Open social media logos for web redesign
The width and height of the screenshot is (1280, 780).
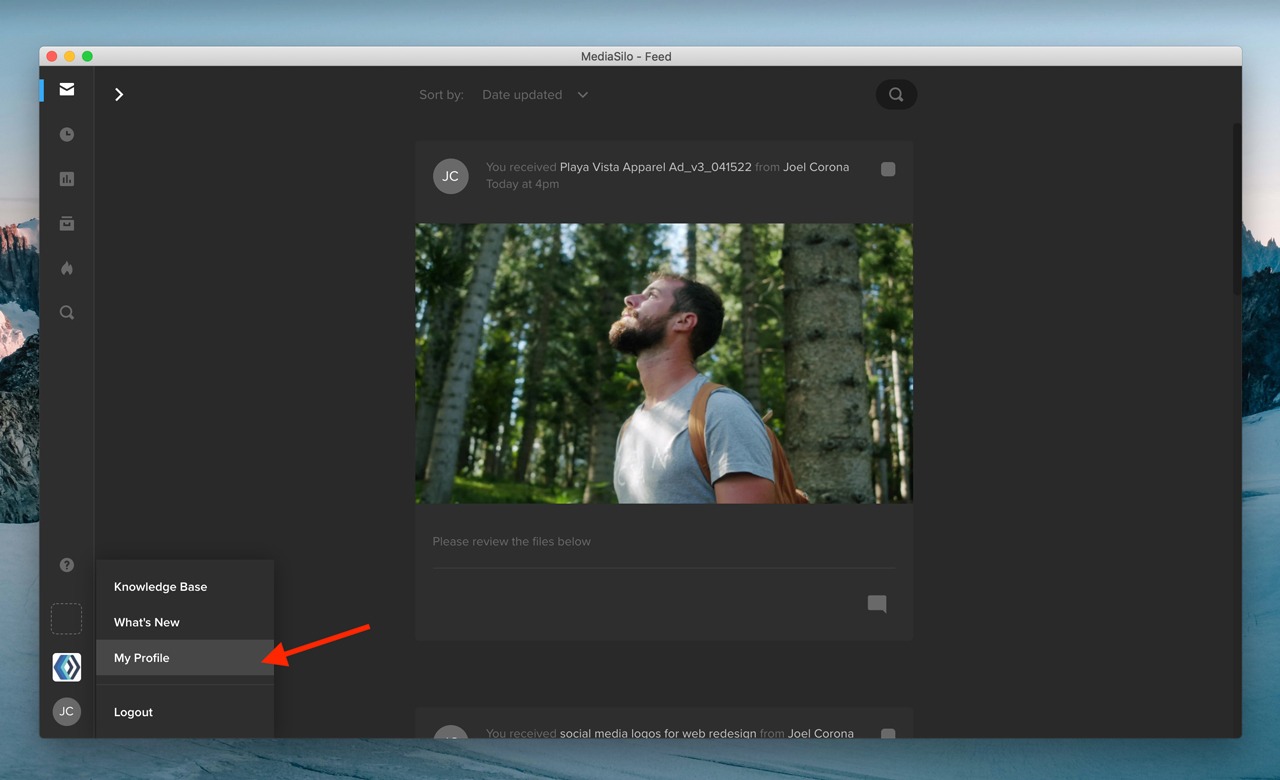point(658,733)
